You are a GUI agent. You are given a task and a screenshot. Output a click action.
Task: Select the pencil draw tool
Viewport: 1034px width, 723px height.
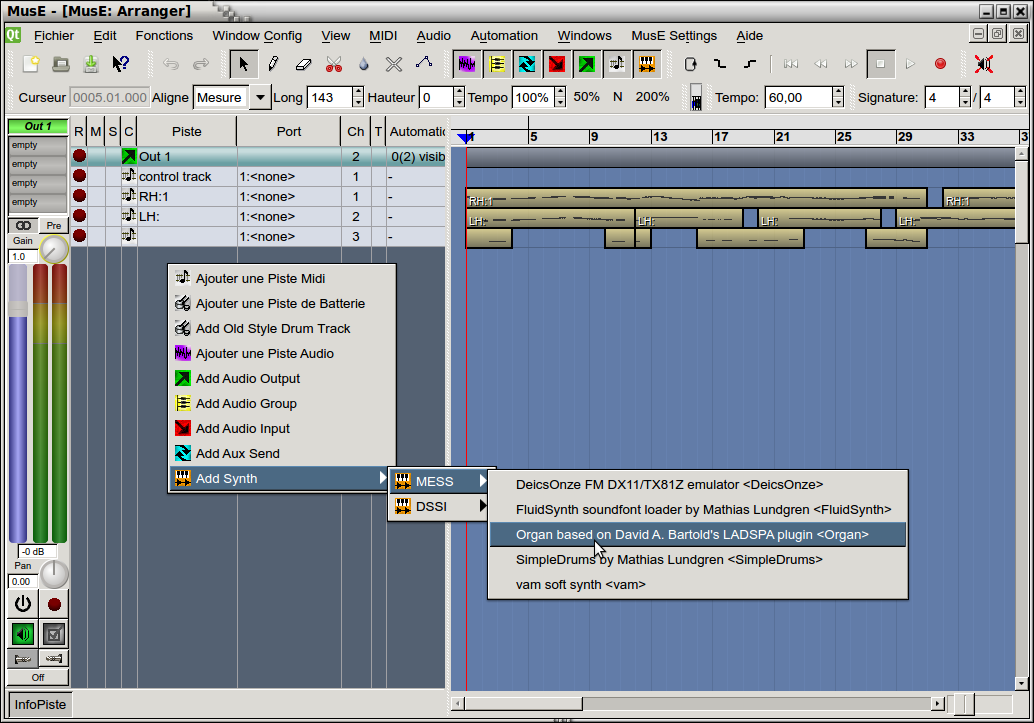coord(273,64)
